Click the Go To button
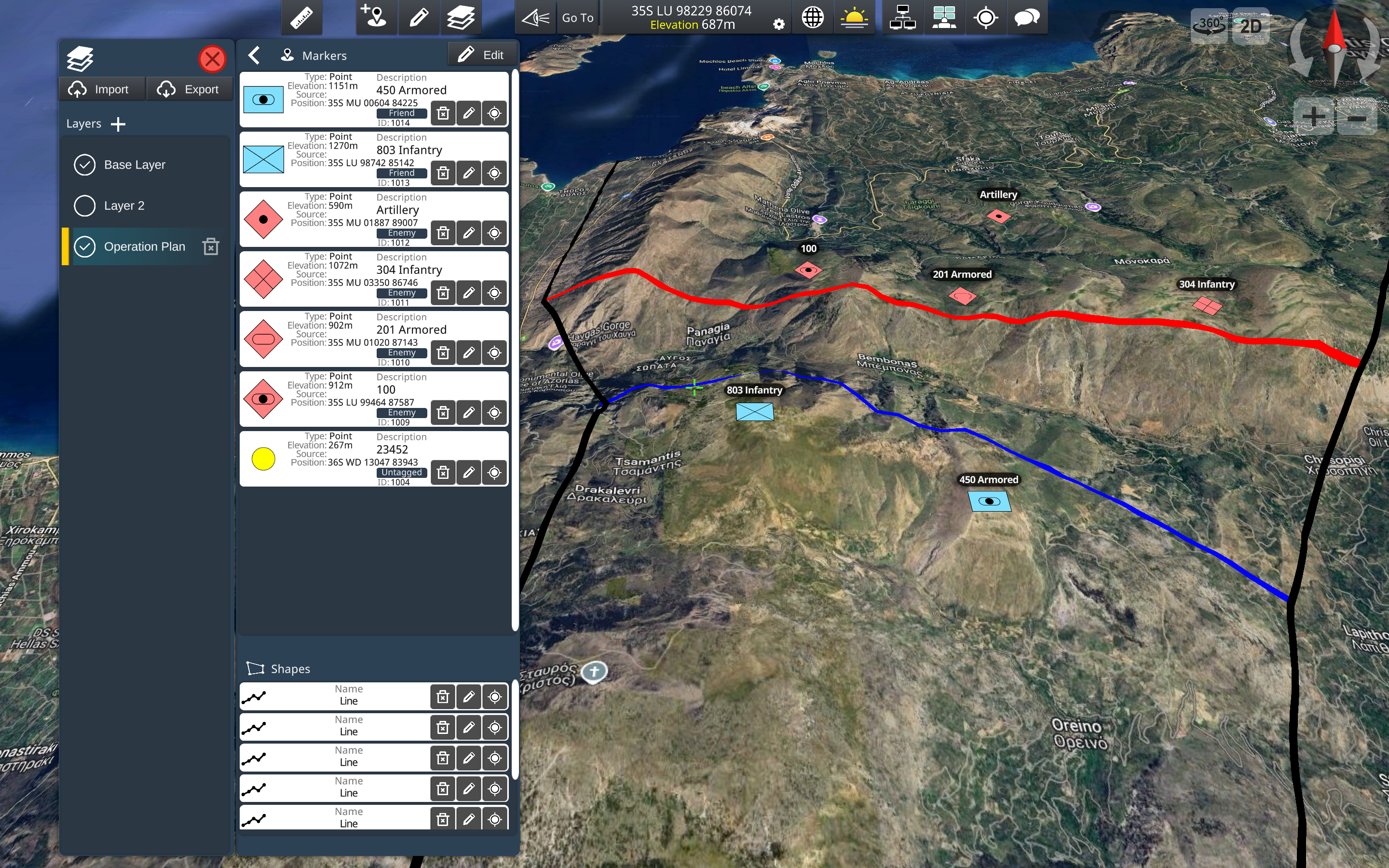Viewport: 1389px width, 868px height. coord(577,17)
